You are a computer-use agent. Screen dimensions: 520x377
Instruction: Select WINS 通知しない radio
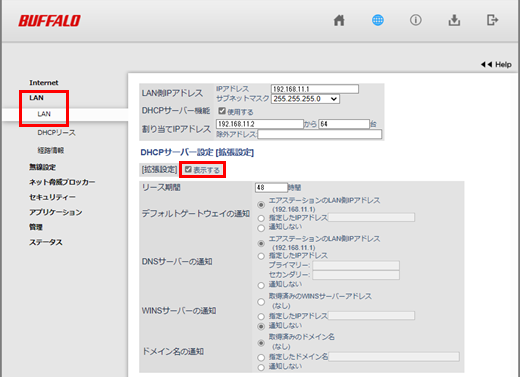(261, 326)
